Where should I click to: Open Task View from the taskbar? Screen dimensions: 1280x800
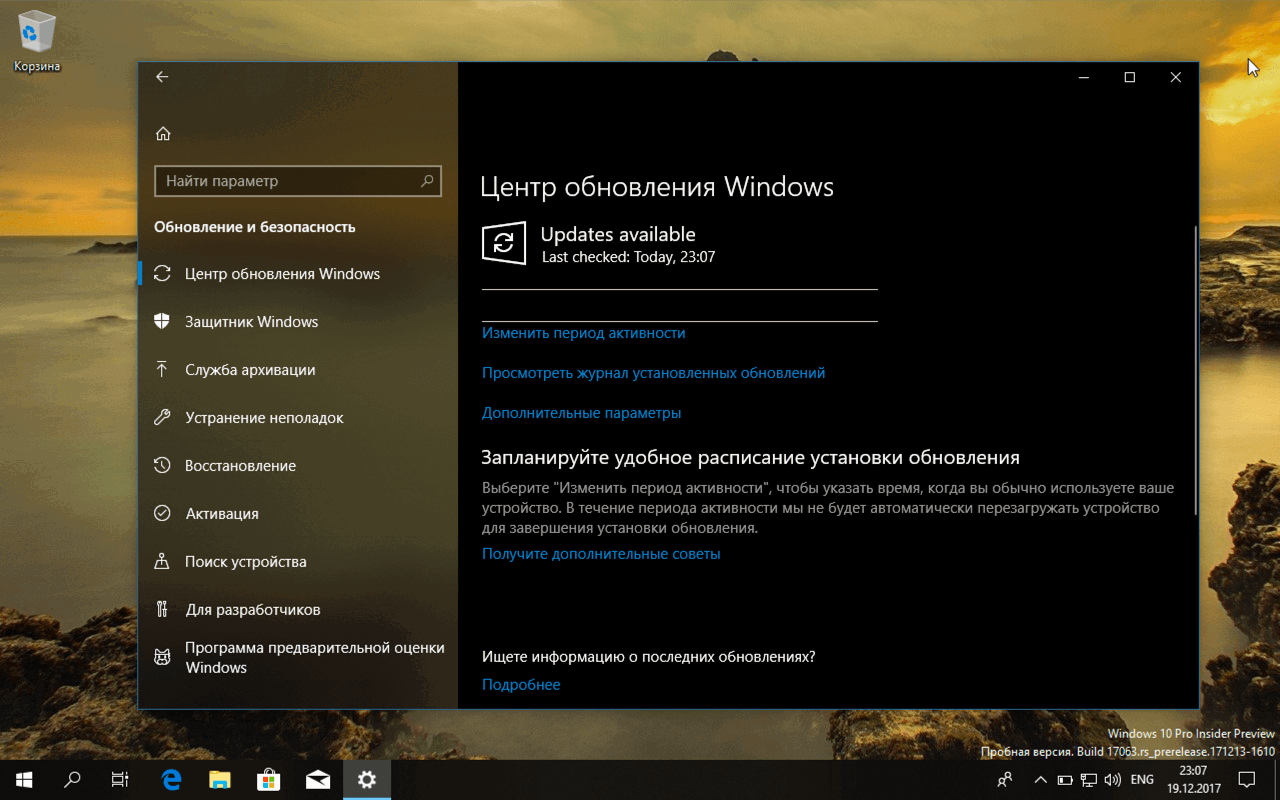(x=120, y=779)
